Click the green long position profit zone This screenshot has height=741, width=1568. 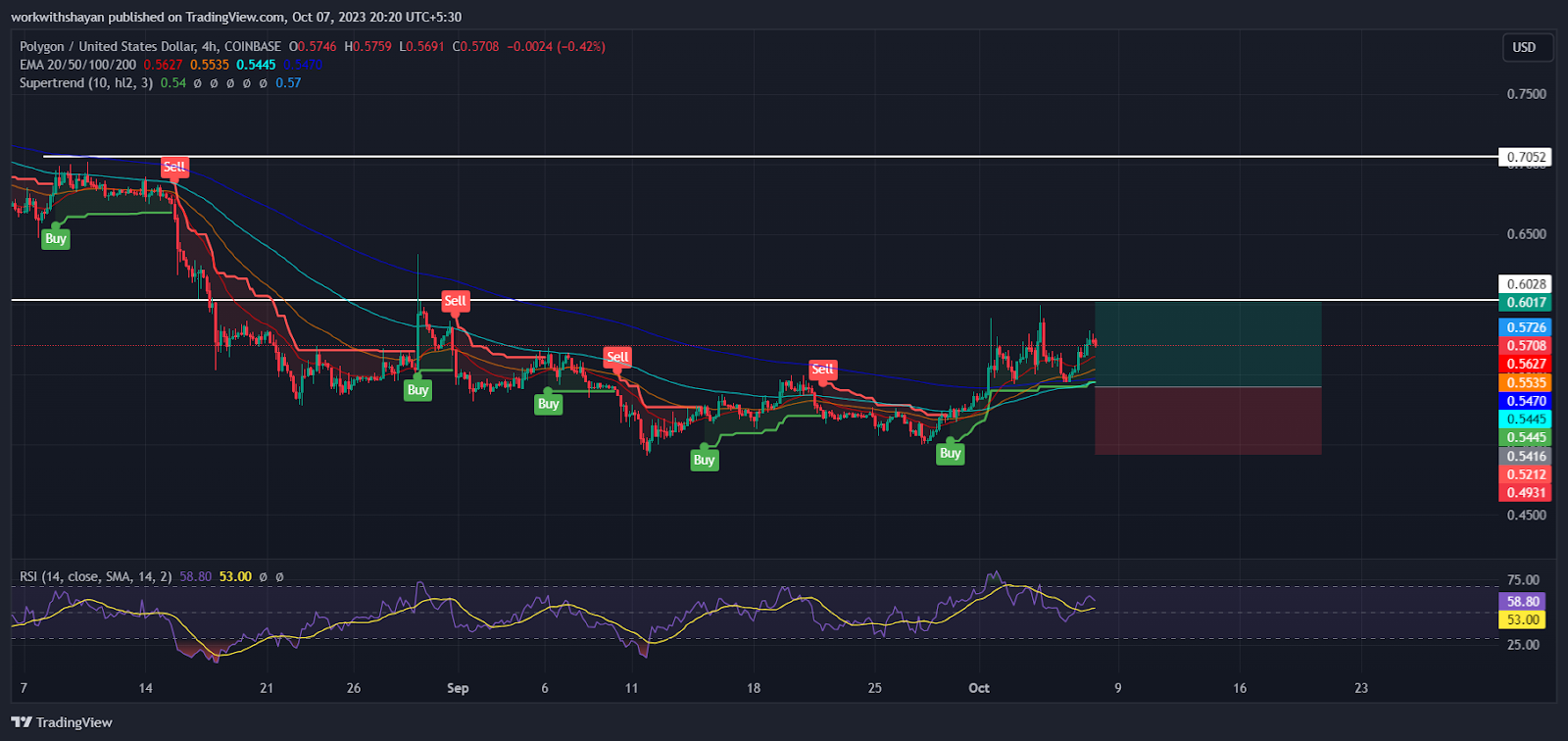[1208, 344]
